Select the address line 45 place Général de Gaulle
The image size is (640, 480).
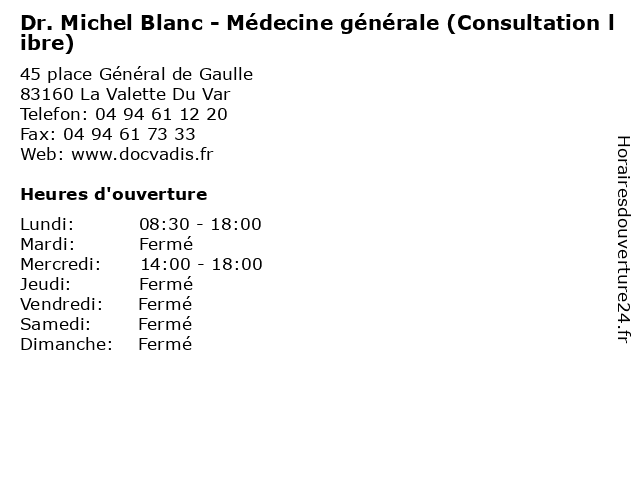(136, 75)
